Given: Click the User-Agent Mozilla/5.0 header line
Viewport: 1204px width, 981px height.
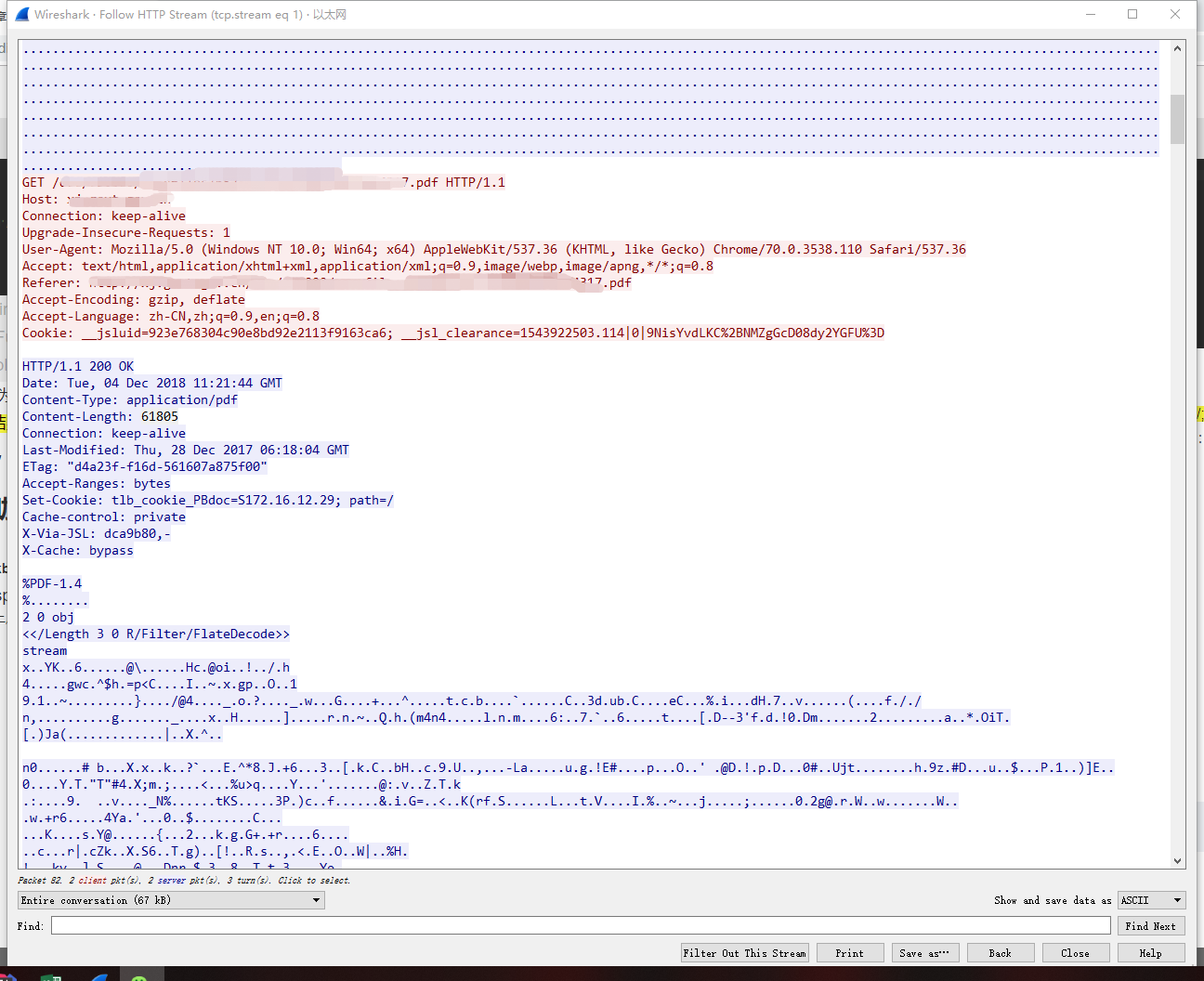Looking at the screenshot, I should point(494,249).
